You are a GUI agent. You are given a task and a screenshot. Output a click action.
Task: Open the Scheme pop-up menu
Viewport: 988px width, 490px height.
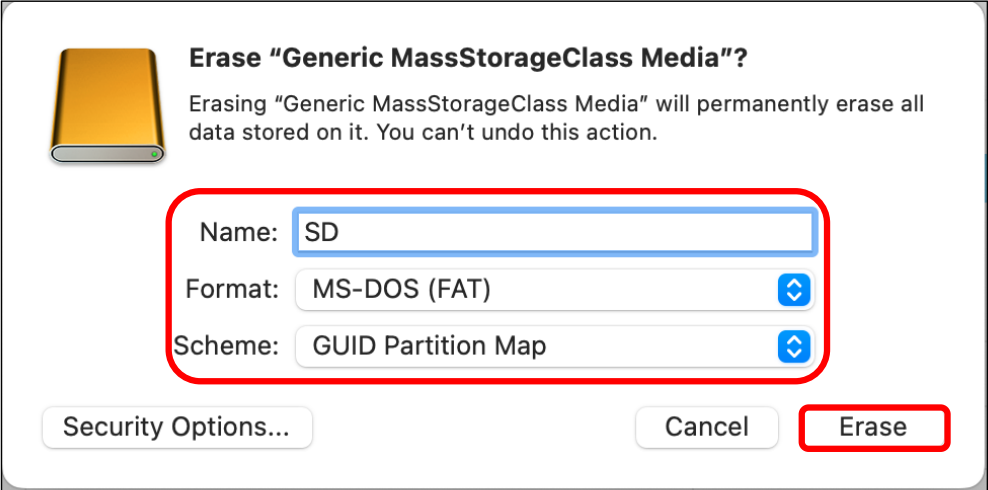coord(555,346)
